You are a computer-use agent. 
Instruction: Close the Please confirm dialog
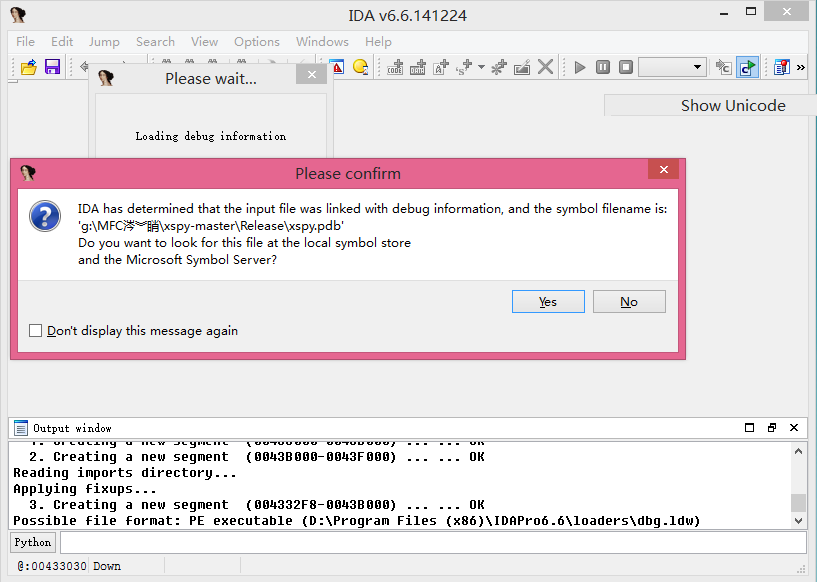[x=663, y=169]
